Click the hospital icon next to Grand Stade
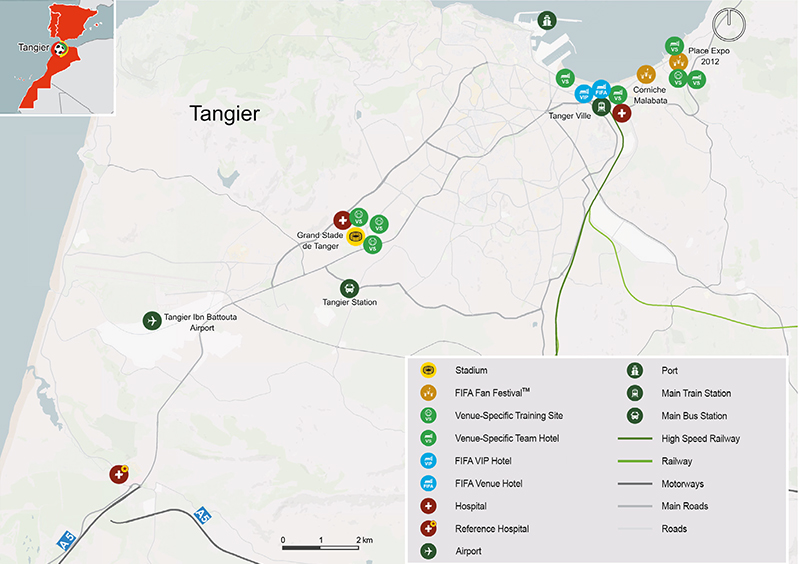800x564 pixels. pos(342,220)
